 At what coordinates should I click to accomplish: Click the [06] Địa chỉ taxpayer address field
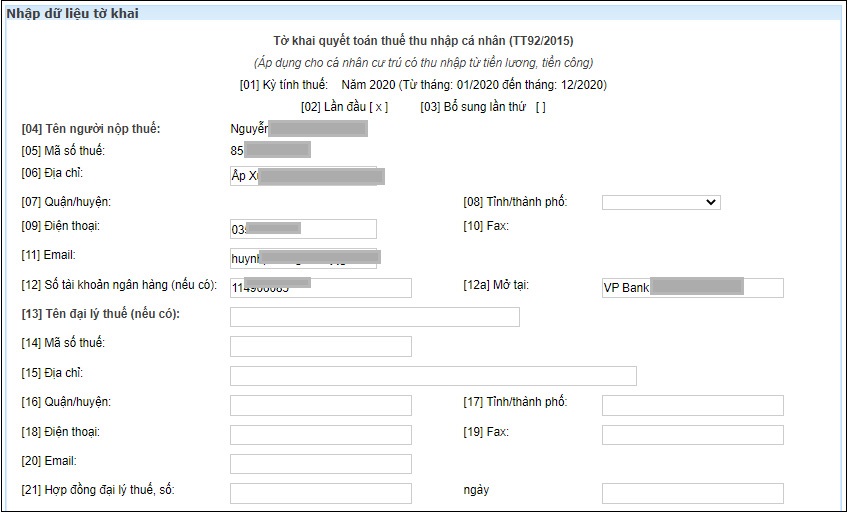coord(303,177)
